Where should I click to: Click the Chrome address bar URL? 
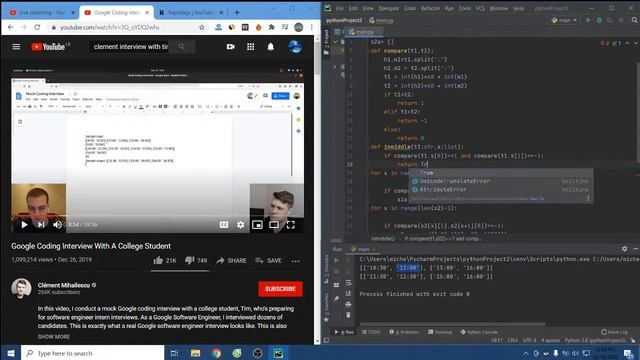point(110,27)
